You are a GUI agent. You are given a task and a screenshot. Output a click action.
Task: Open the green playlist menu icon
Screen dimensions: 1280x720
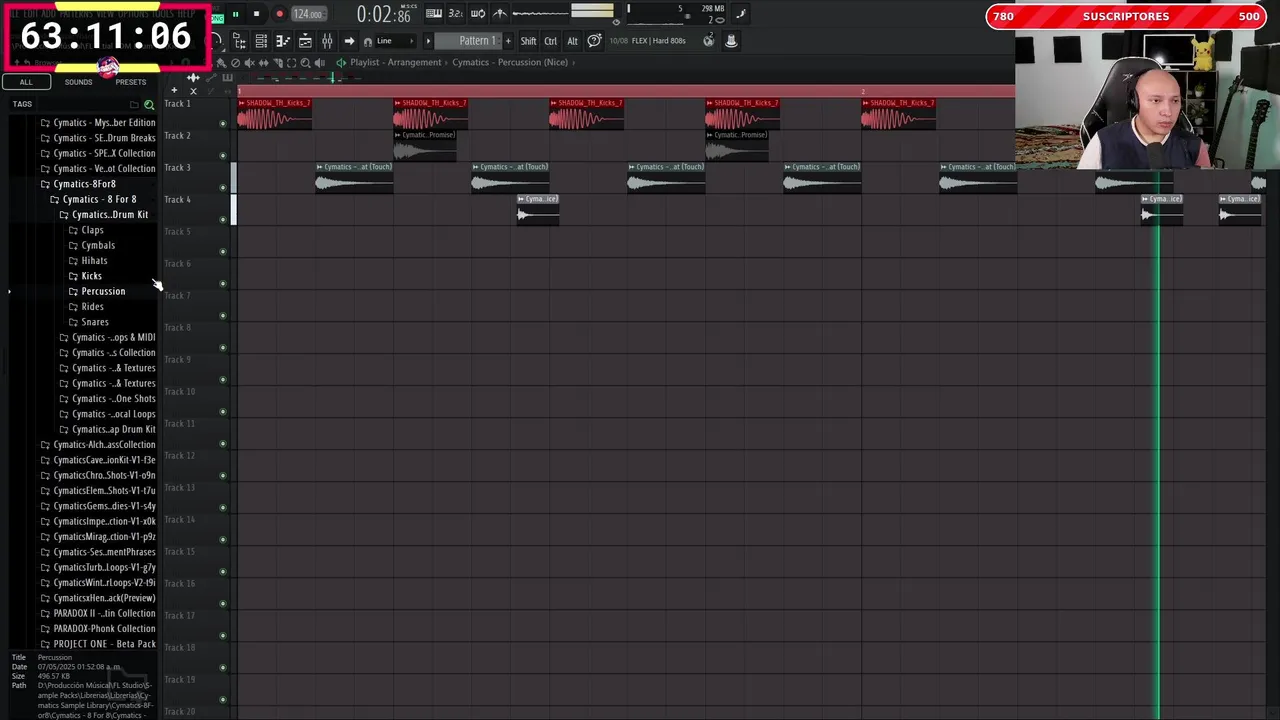click(341, 62)
